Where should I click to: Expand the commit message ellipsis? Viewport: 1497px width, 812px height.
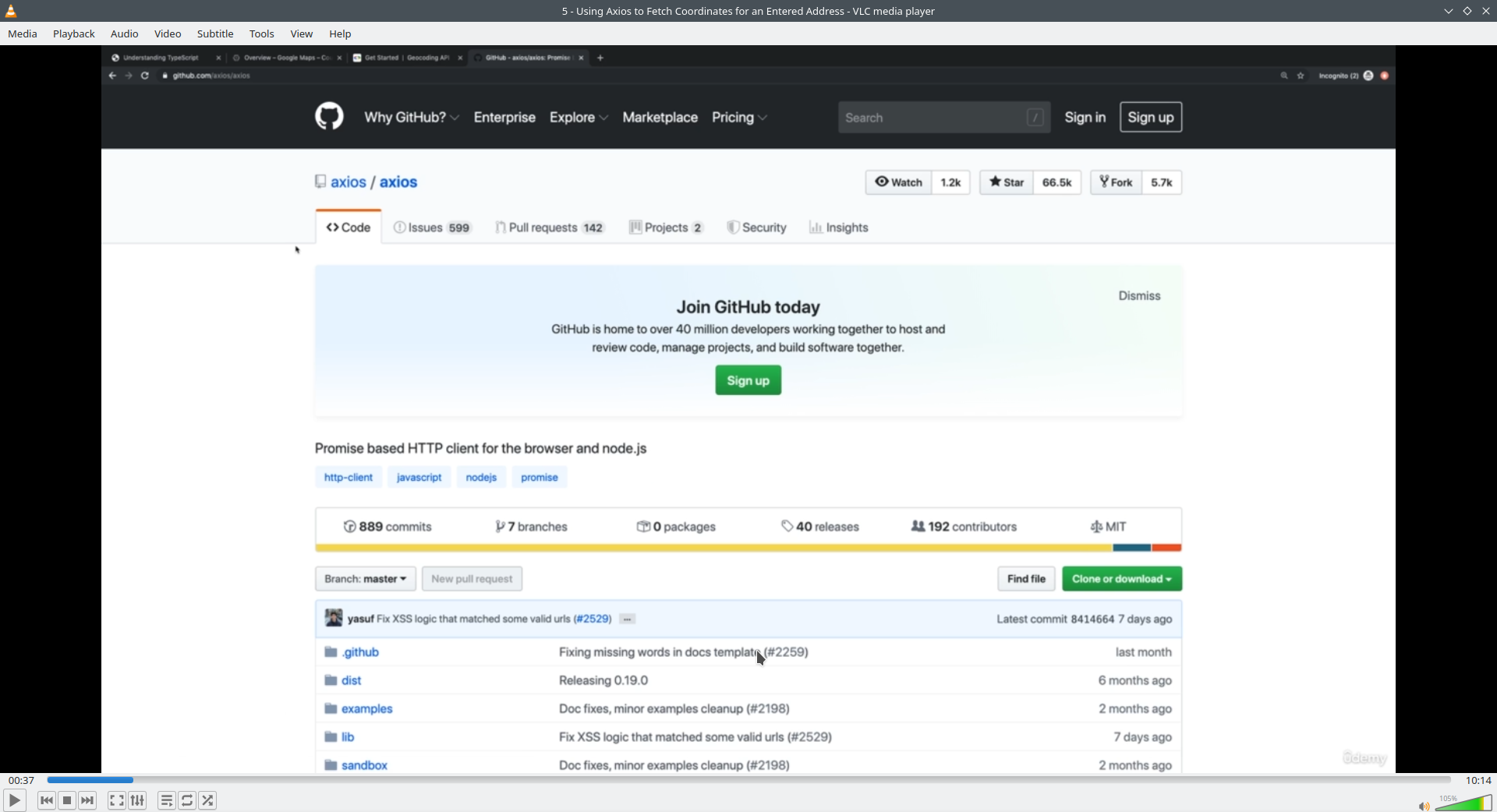click(x=628, y=620)
